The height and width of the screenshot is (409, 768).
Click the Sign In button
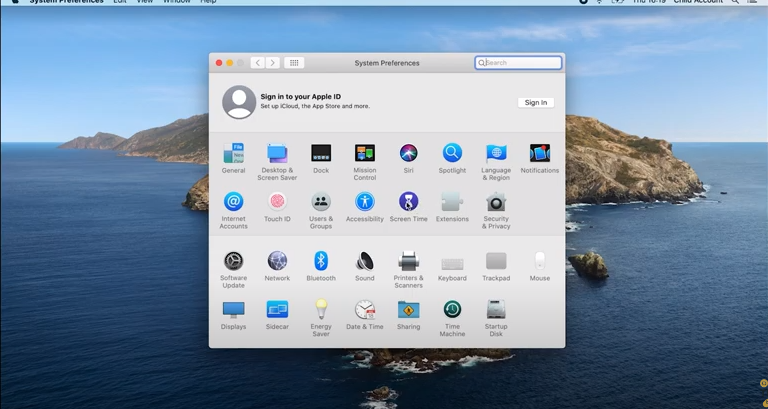[536, 102]
